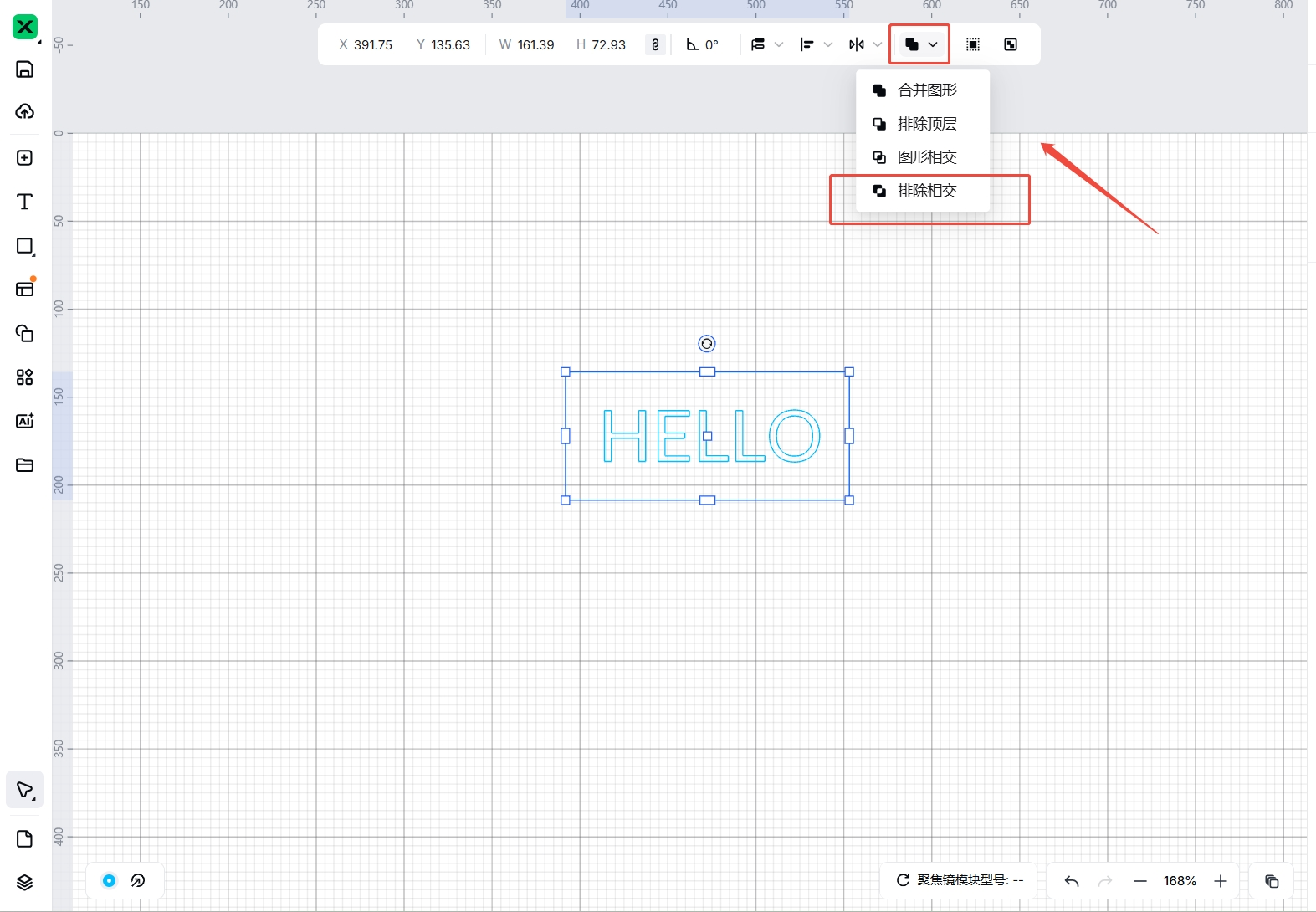The image size is (1316, 912).
Task: Open the folder icon in left sidebar
Action: [x=25, y=465]
